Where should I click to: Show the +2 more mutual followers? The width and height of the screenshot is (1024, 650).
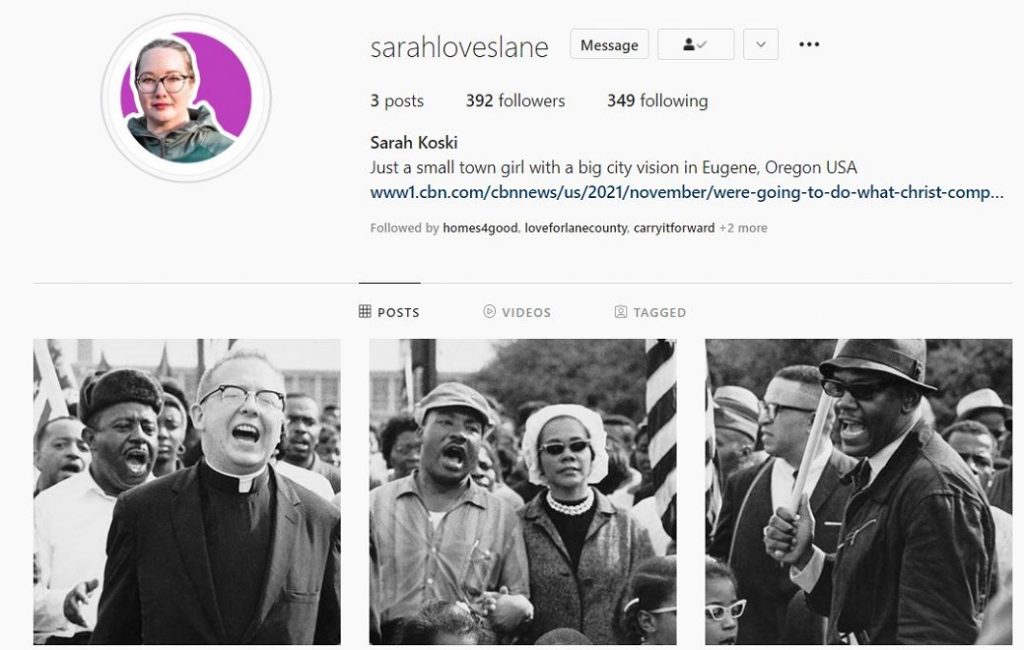point(743,228)
